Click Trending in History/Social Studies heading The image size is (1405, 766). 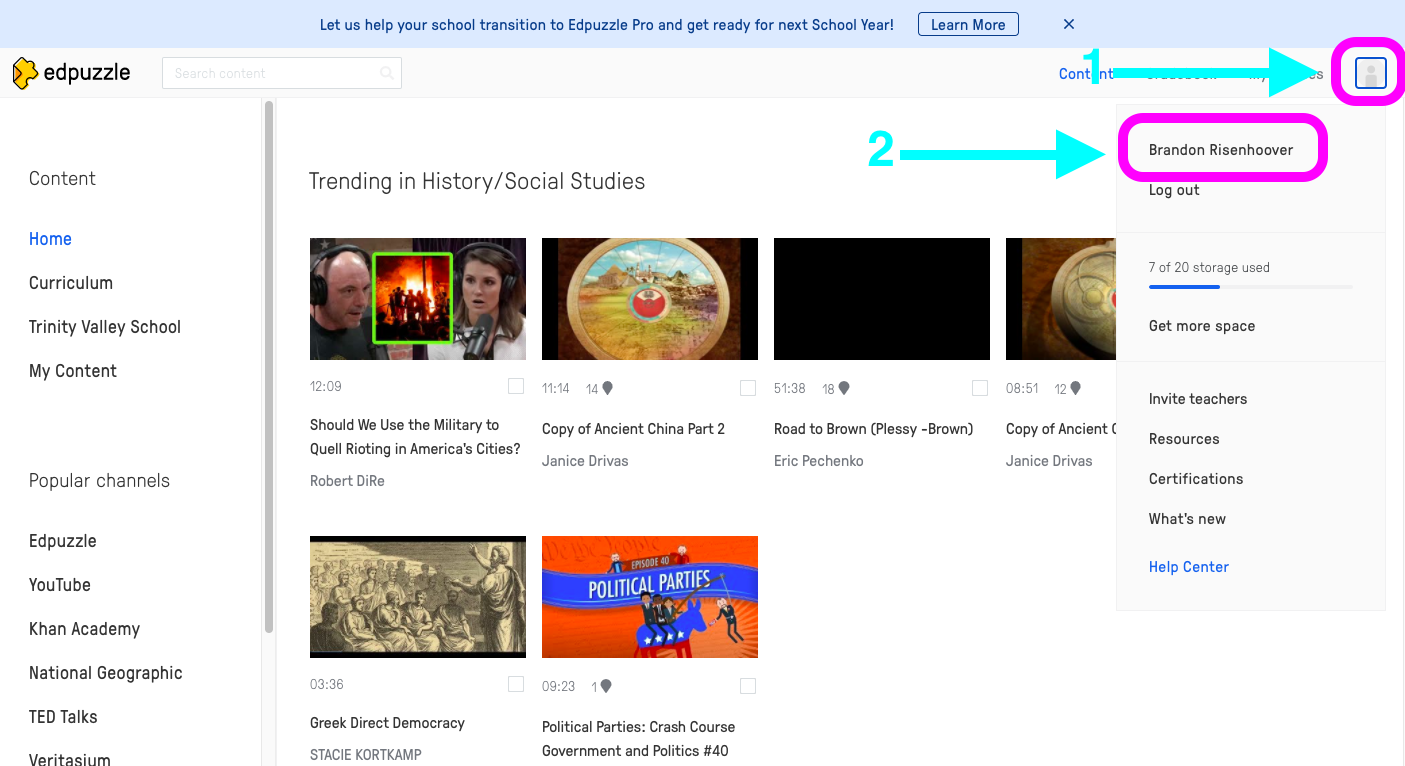(x=477, y=181)
